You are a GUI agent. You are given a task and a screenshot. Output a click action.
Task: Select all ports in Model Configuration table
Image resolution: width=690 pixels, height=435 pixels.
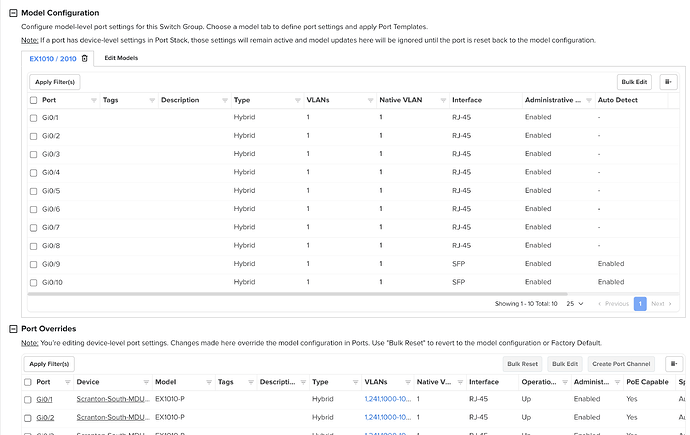(x=33, y=100)
